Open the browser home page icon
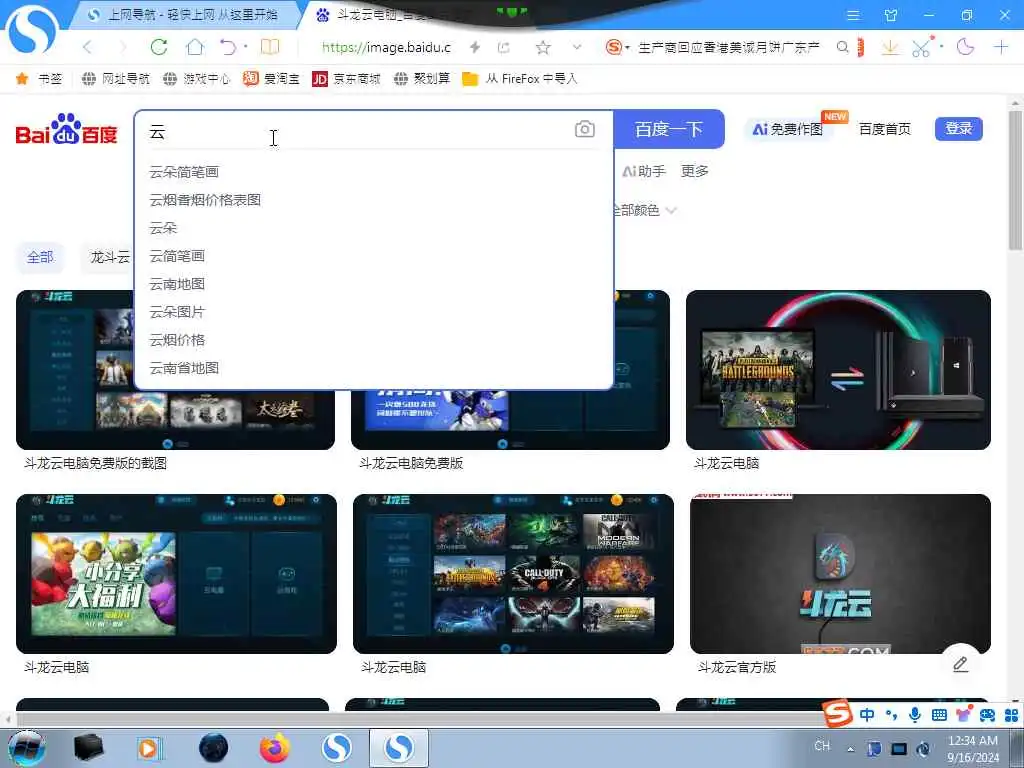 (x=195, y=47)
